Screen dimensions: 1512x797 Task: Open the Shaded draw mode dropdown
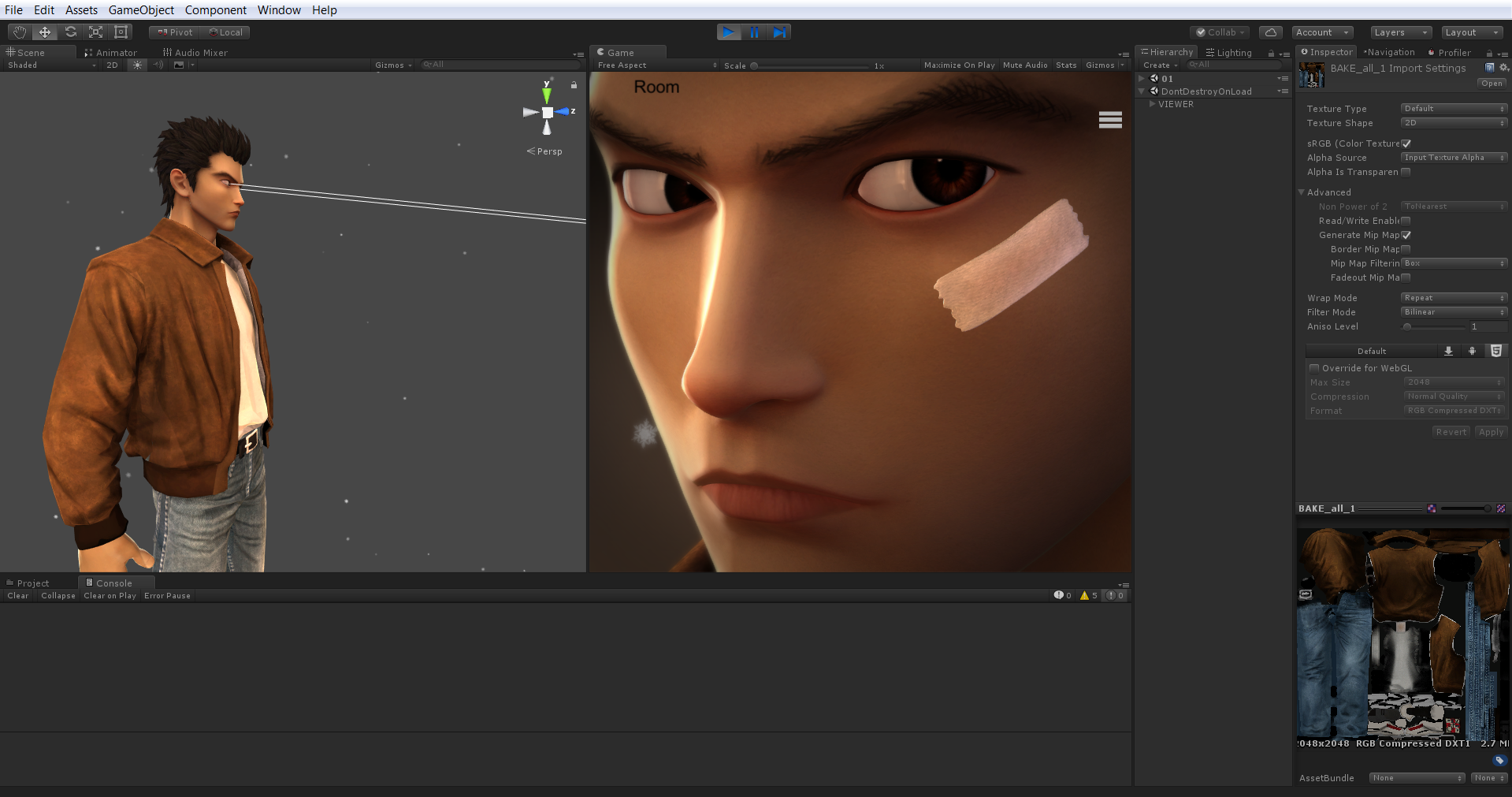(51, 65)
